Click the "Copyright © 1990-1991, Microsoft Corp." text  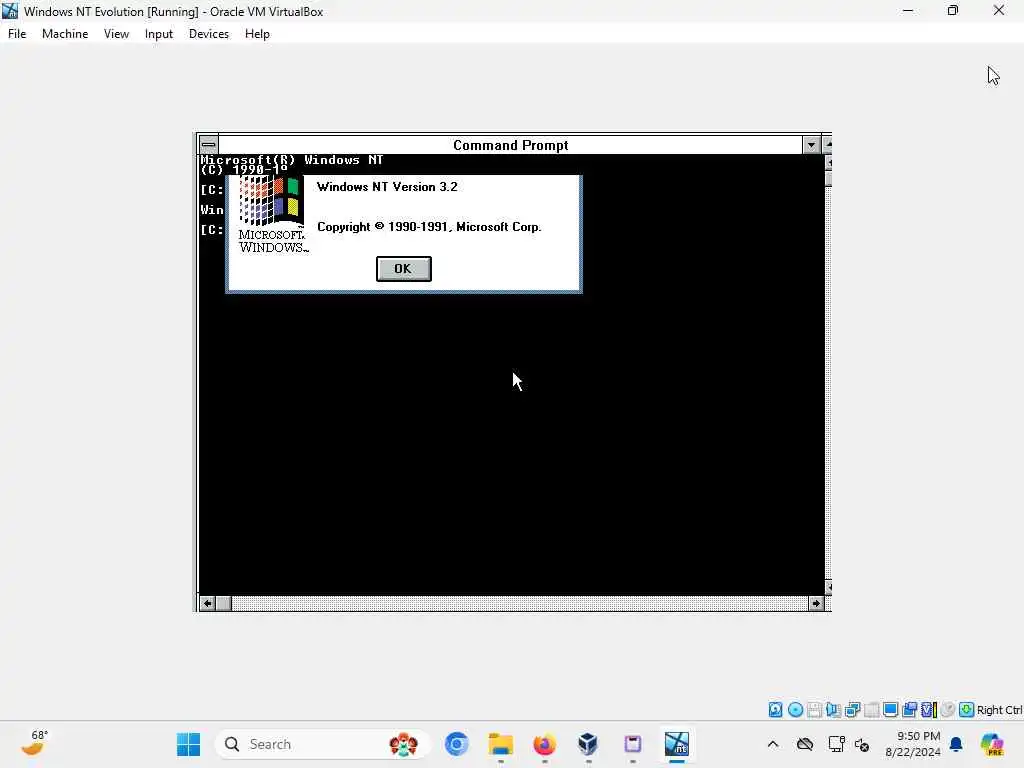coord(429,227)
